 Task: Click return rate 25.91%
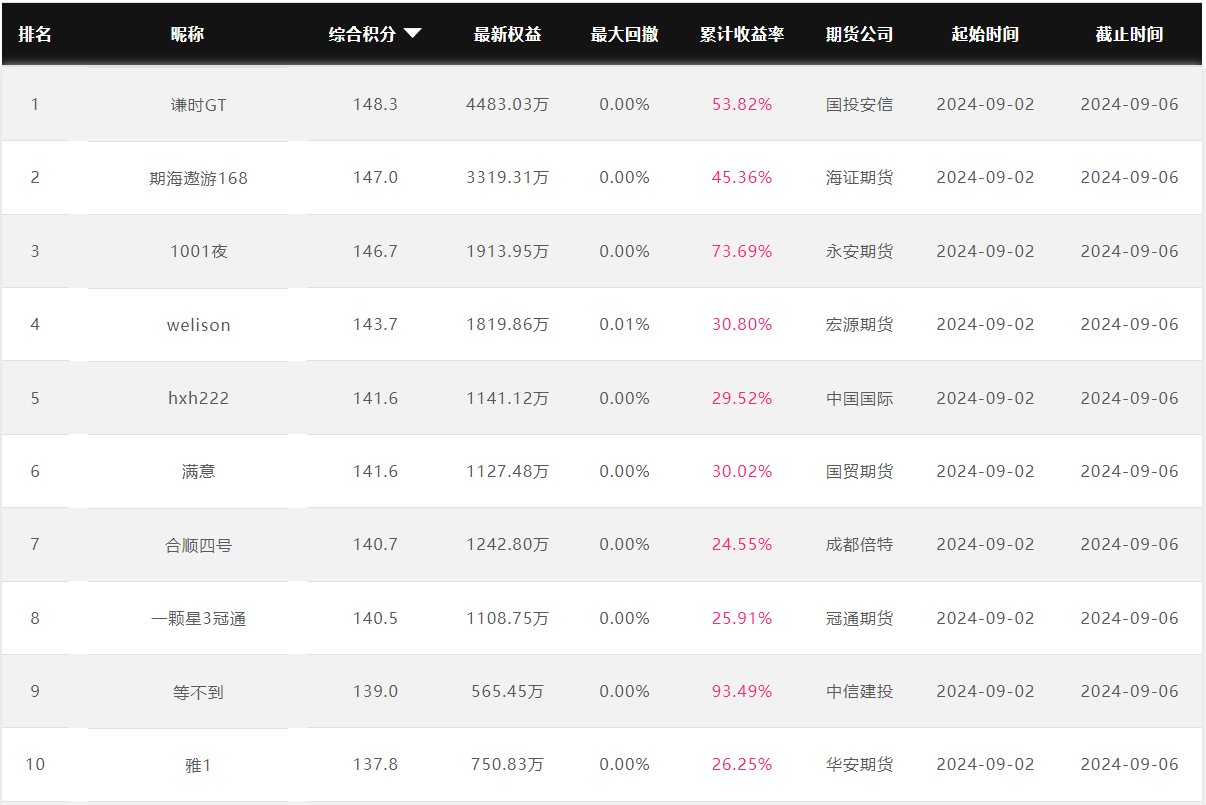(x=742, y=618)
